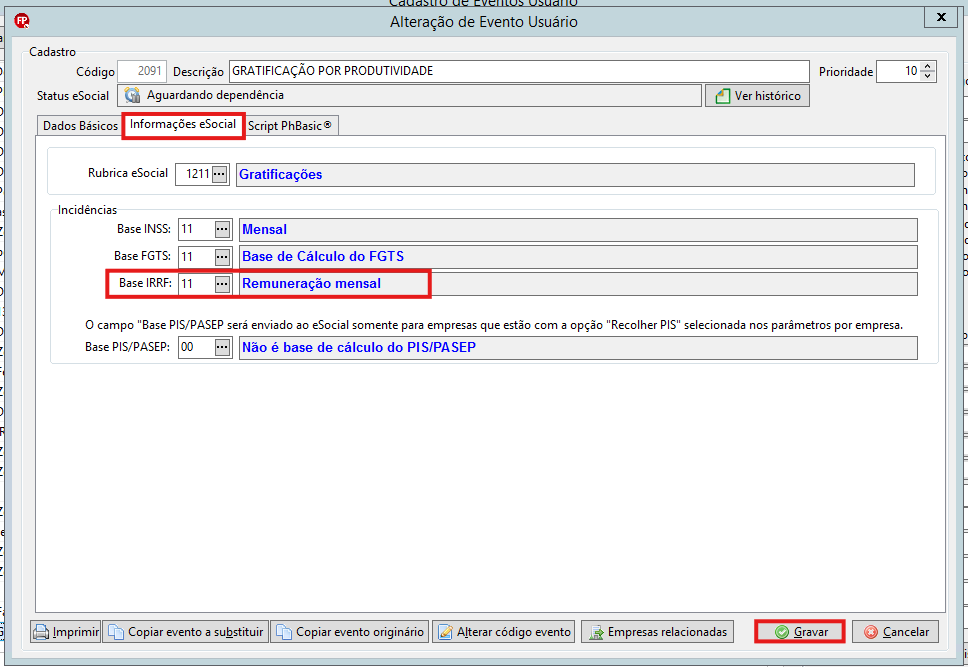This screenshot has height=667, width=968.
Task: Click the green check icon on Gravar
Action: point(782,632)
